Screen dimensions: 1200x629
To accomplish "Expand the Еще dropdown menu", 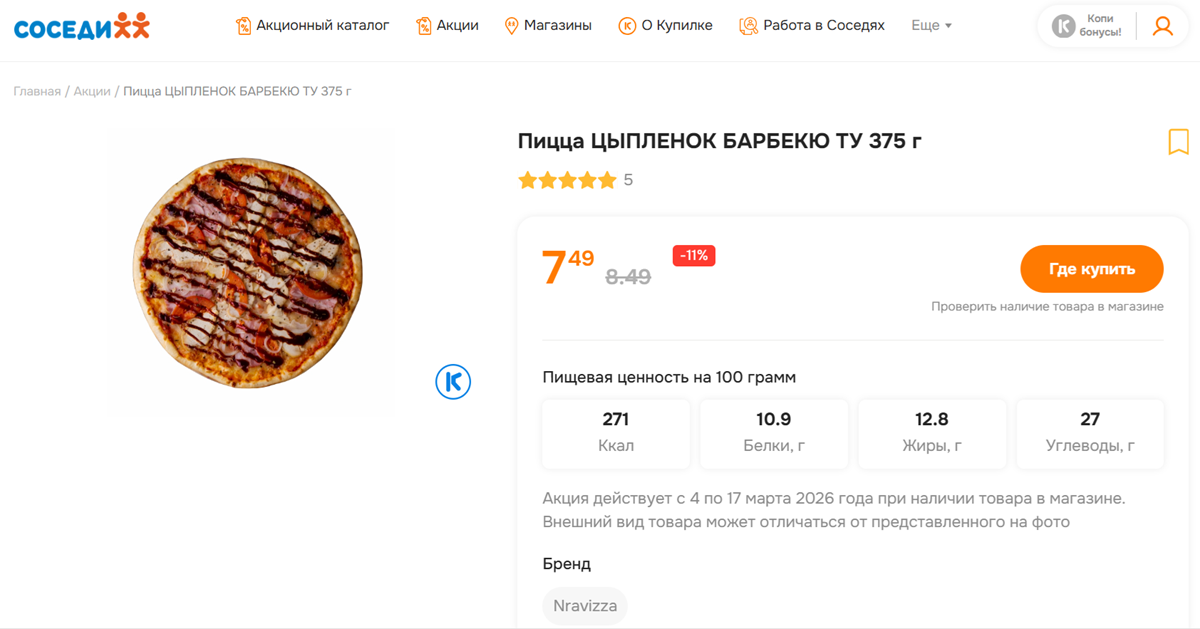I will pos(930,26).
